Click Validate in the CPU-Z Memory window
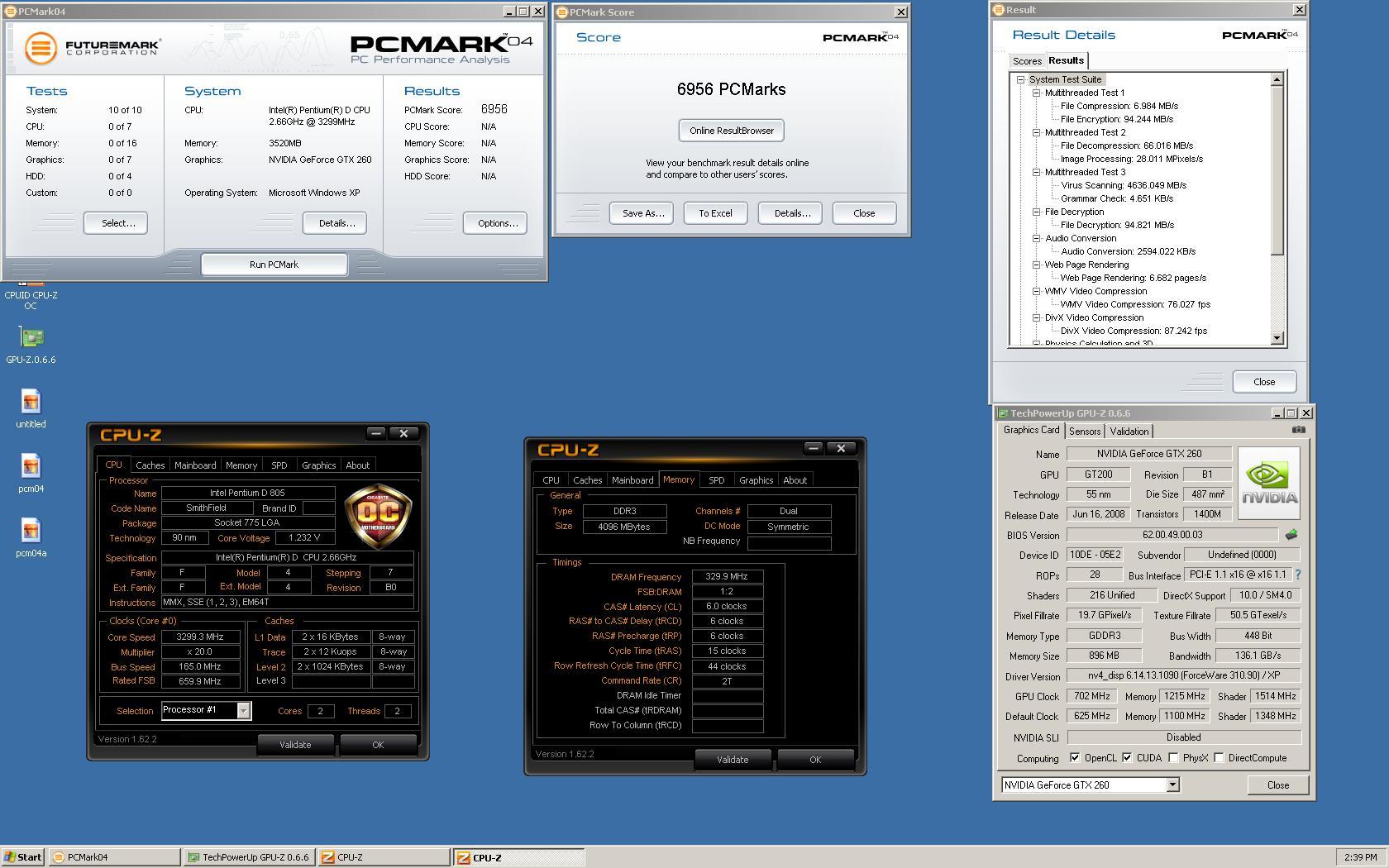 pyautogui.click(x=732, y=760)
